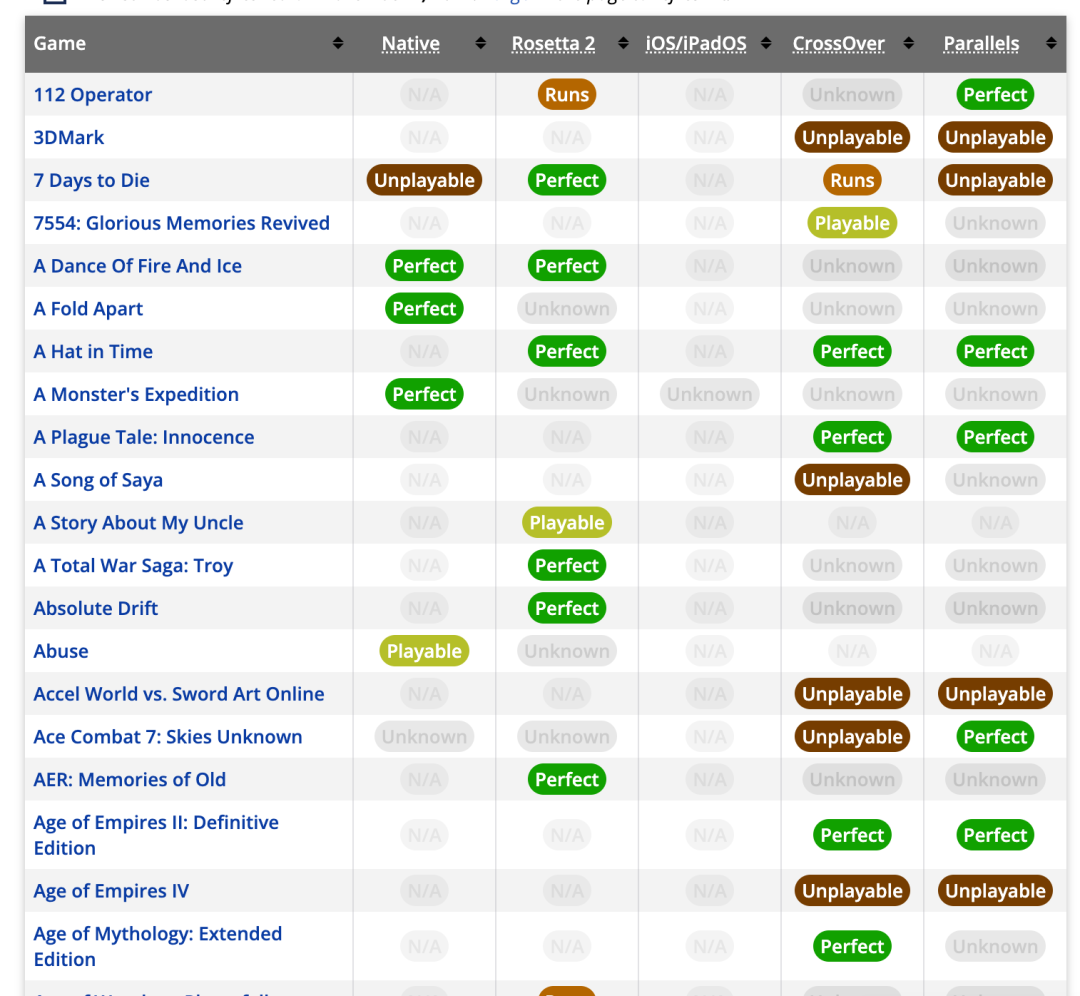
Task: Open the 3DMark game page
Action: pos(69,137)
